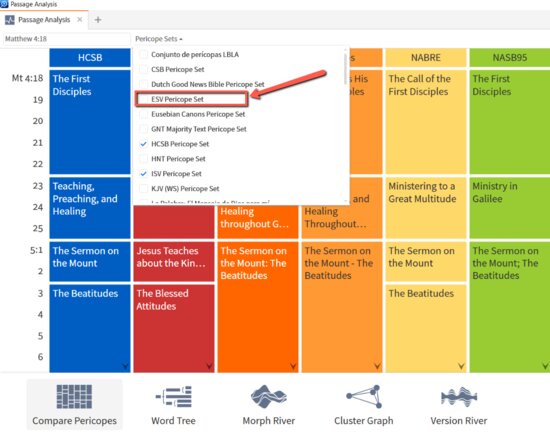This screenshot has height=436, width=550.
Task: Select 'Healing throughout G…' orange block
Action: 258,222
